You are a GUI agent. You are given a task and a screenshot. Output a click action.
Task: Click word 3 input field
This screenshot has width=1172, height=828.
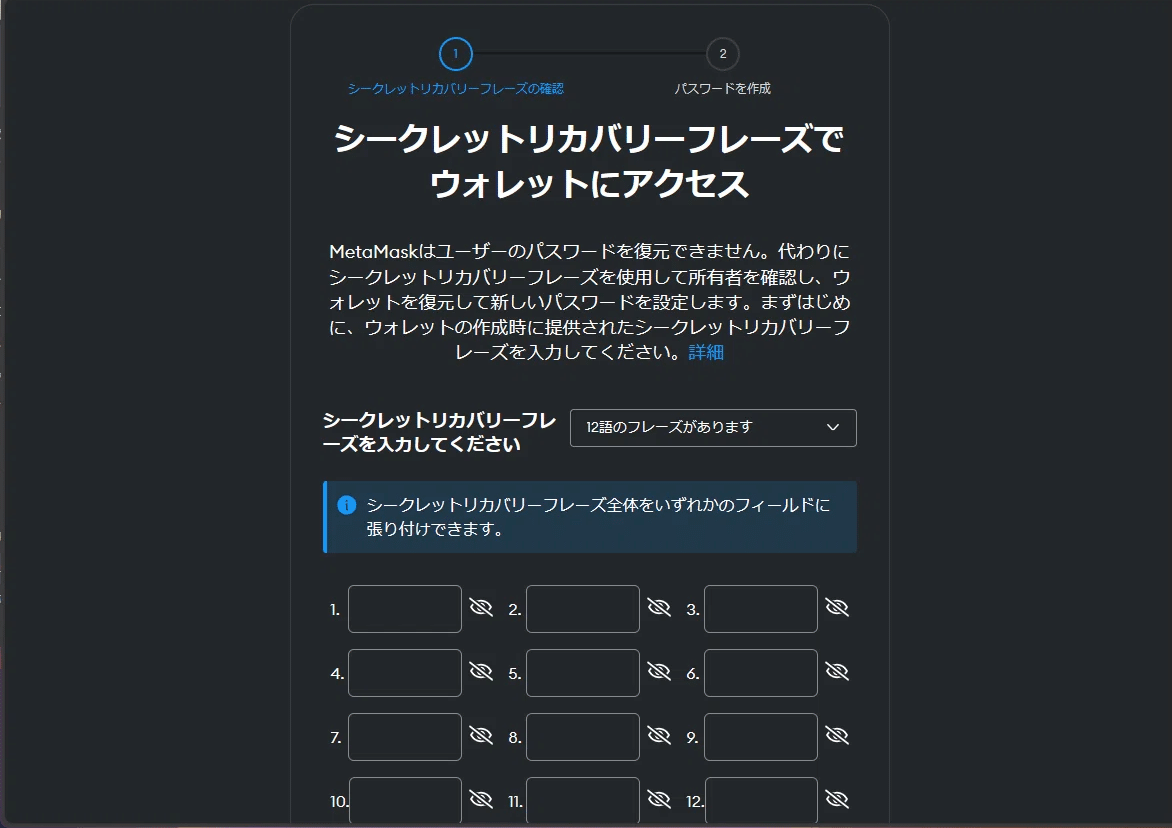pyautogui.click(x=760, y=609)
